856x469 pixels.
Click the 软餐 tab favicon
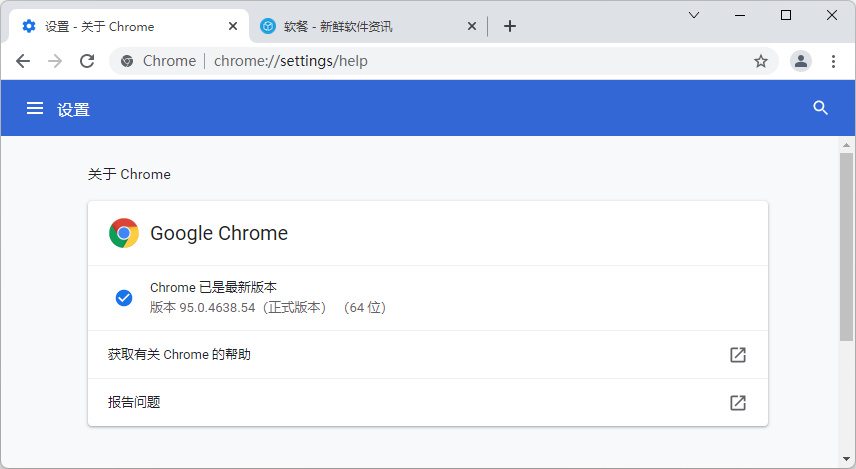(x=268, y=26)
